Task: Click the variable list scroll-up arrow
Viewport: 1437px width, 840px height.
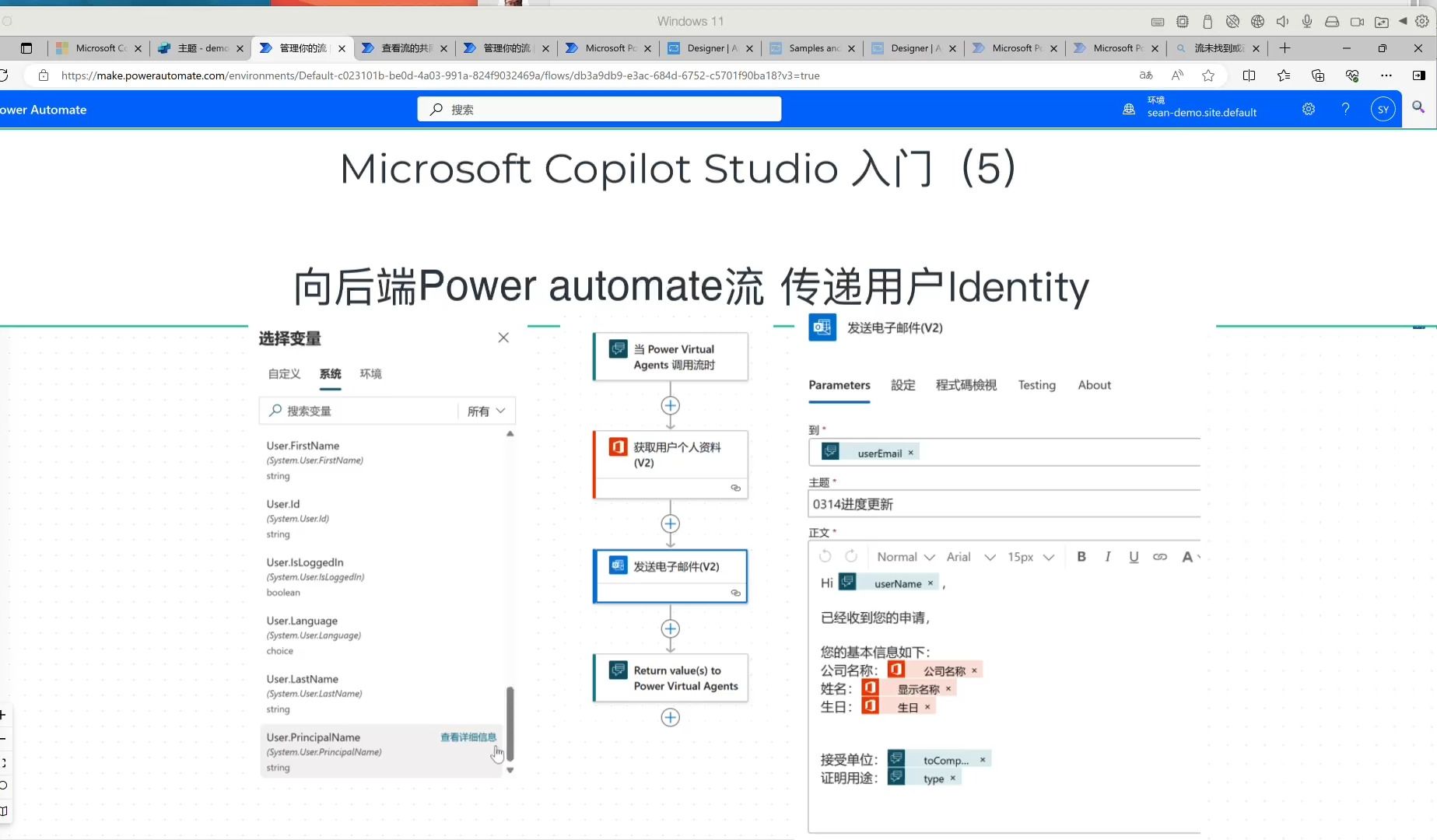Action: [x=510, y=434]
